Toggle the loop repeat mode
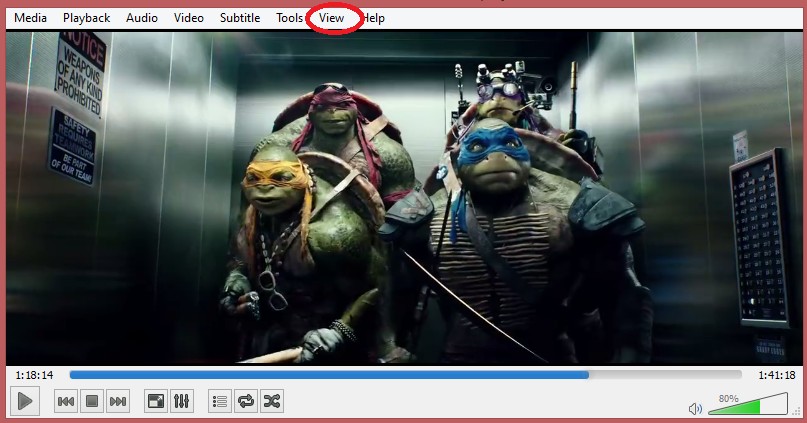807x423 pixels. (x=246, y=401)
